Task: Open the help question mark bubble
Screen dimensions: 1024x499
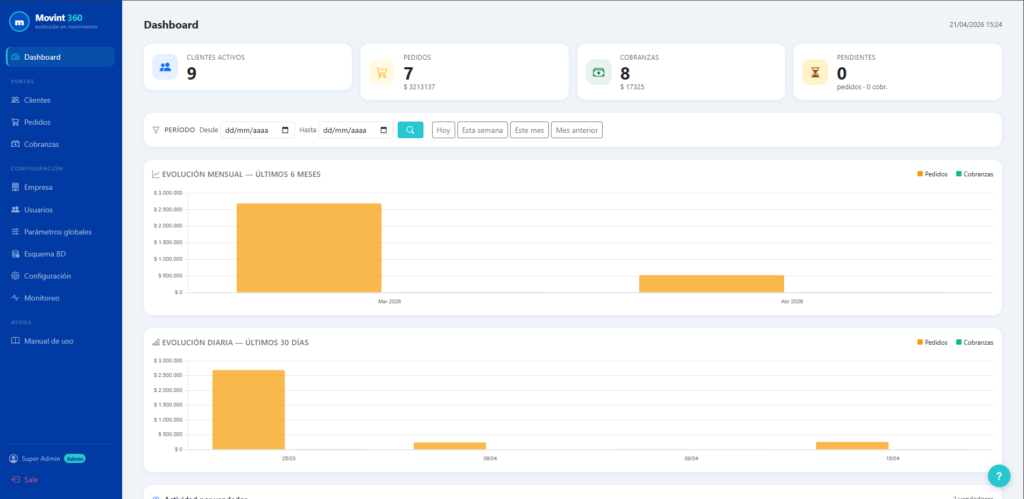Action: pyautogui.click(x=998, y=476)
